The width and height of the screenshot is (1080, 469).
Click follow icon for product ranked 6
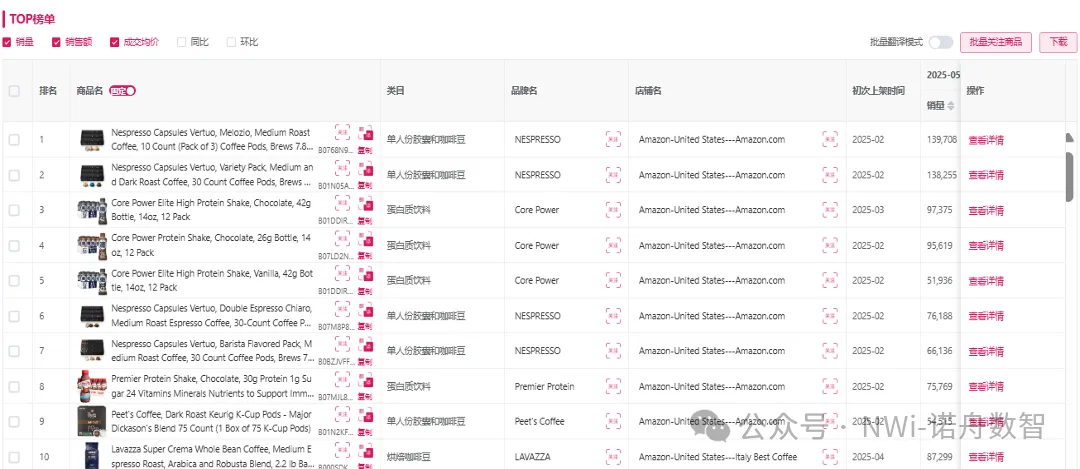[342, 309]
